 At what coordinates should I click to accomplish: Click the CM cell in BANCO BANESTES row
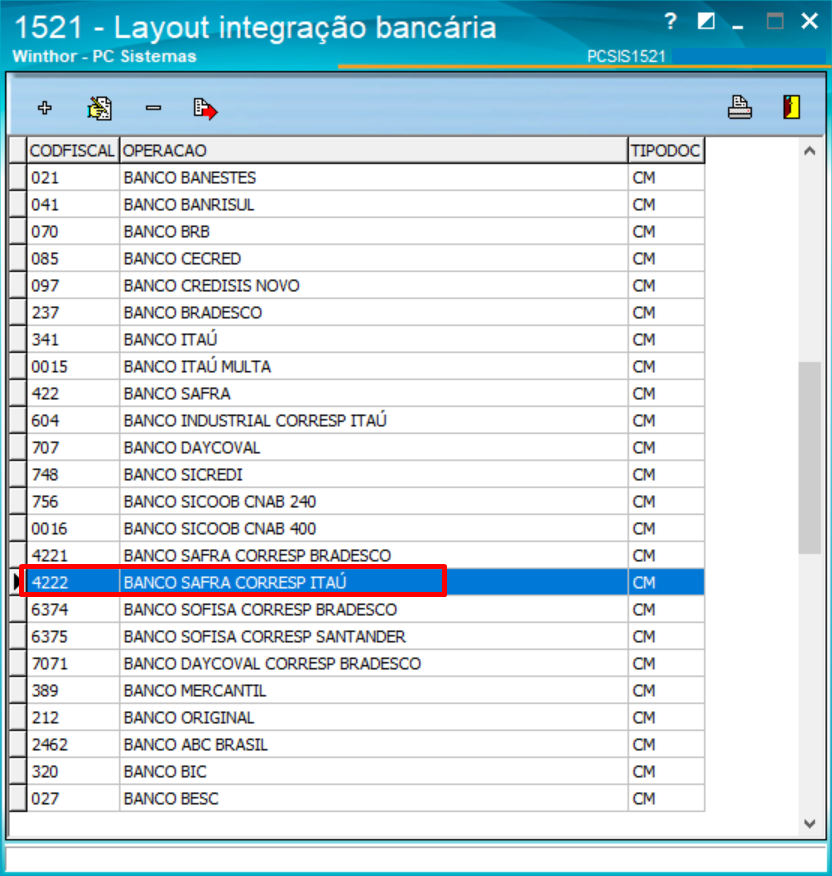(666, 178)
